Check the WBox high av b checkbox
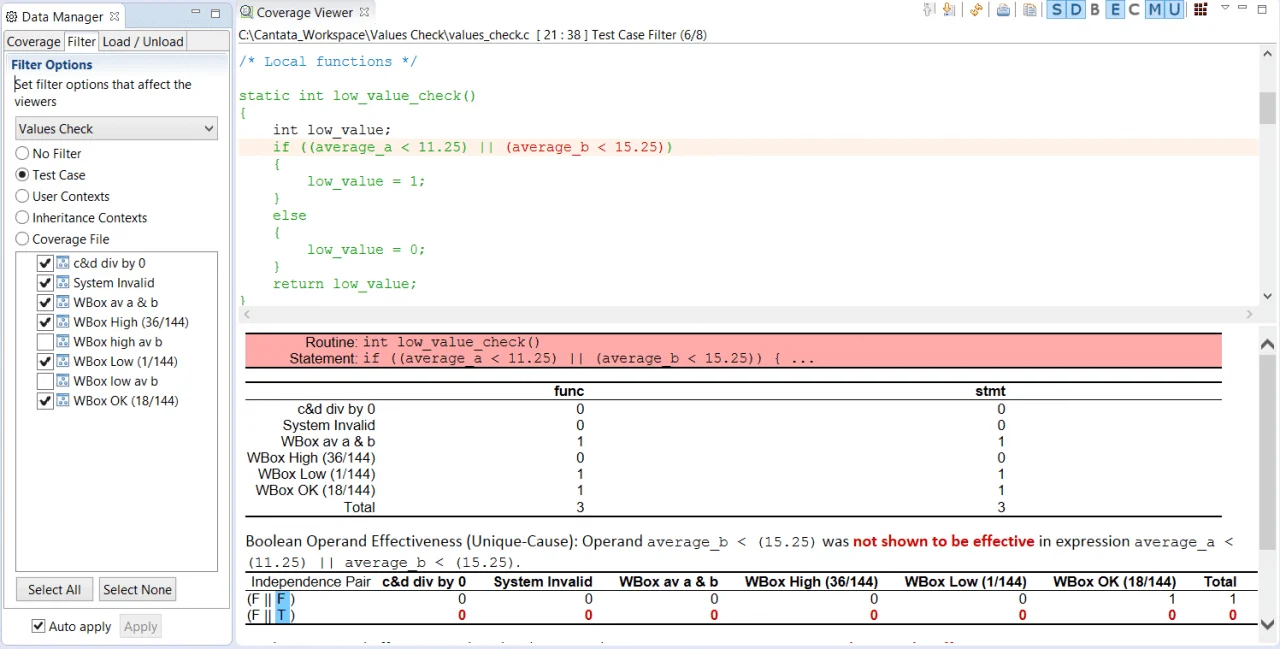The image size is (1280, 649). [x=44, y=341]
